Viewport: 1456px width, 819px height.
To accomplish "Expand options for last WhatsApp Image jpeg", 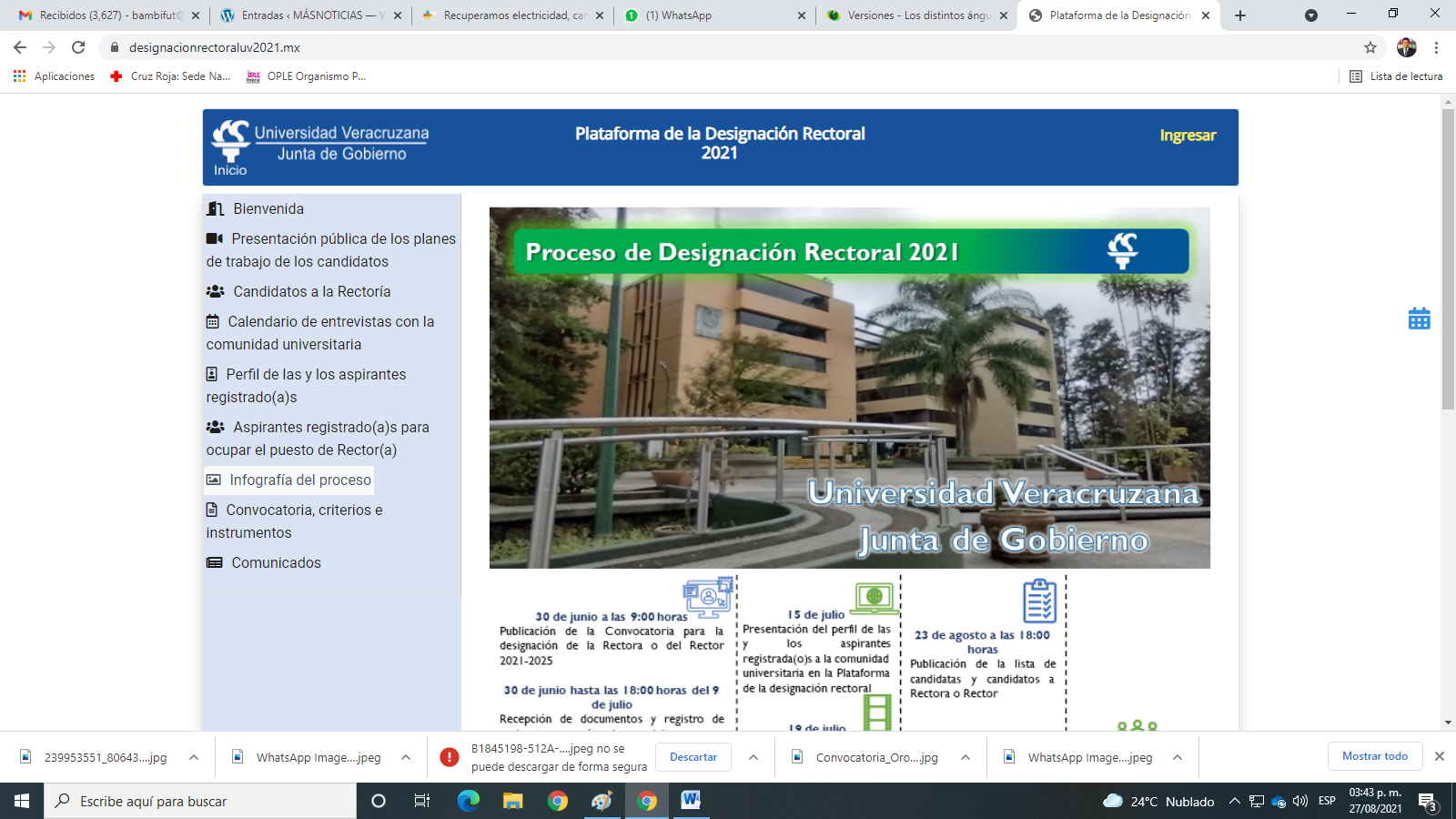I will tap(1178, 757).
